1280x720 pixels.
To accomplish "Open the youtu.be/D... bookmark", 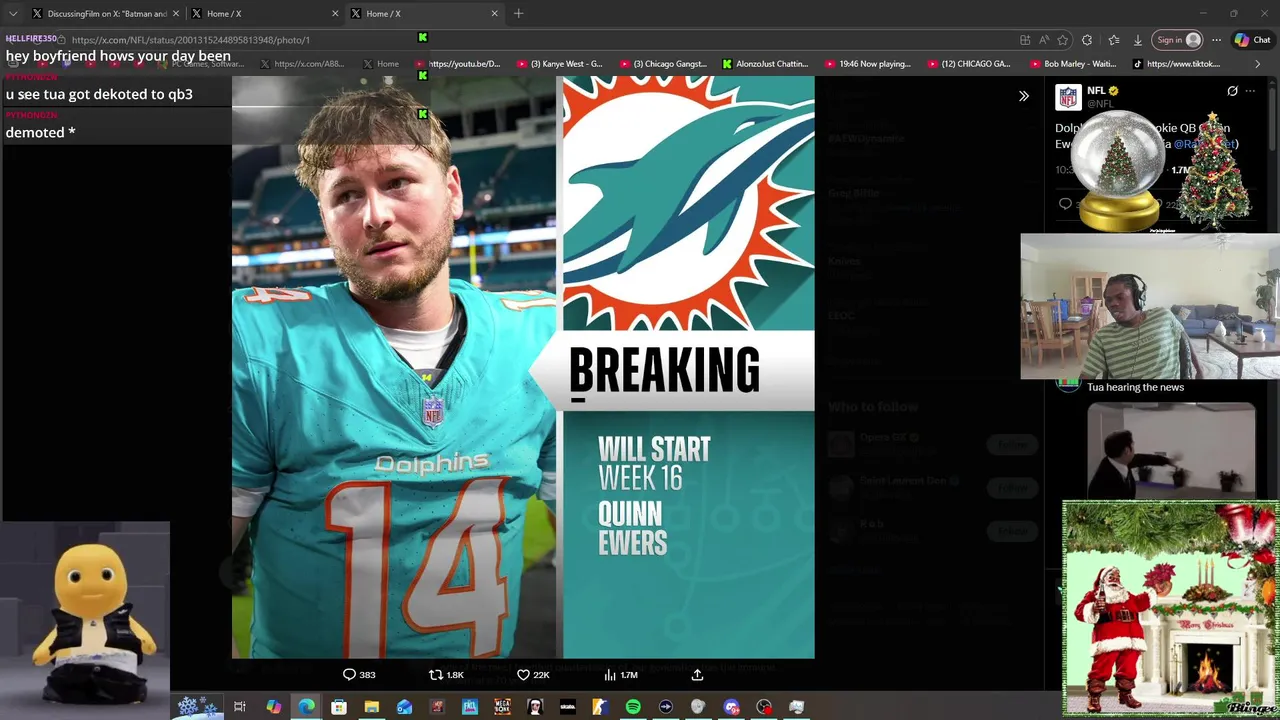I will [457, 64].
